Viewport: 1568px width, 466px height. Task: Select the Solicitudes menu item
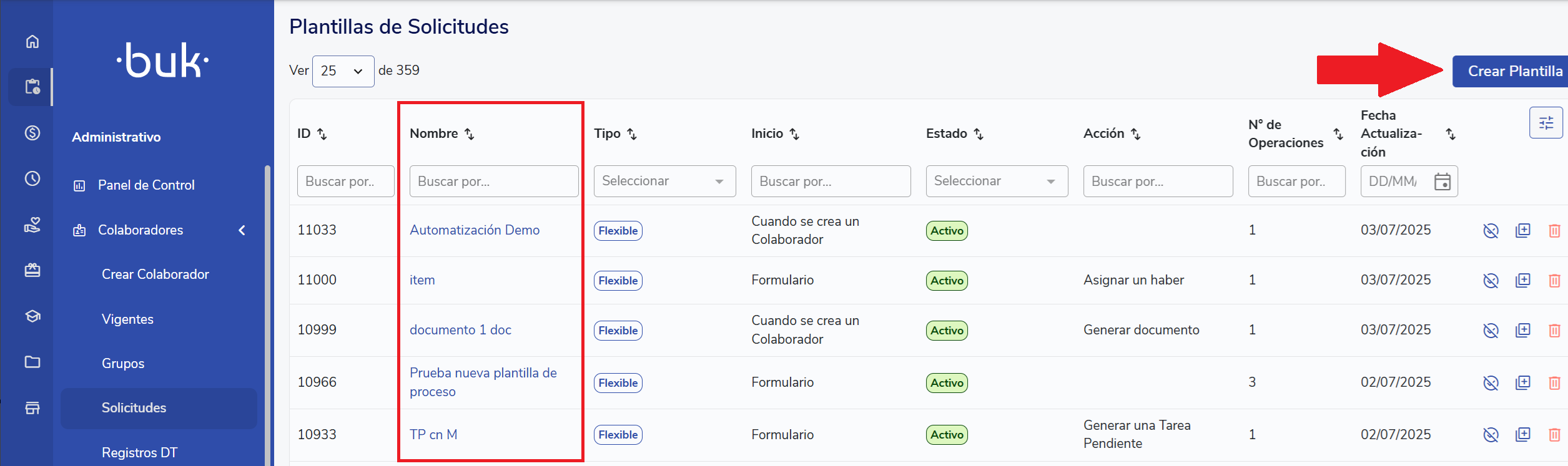click(159, 408)
